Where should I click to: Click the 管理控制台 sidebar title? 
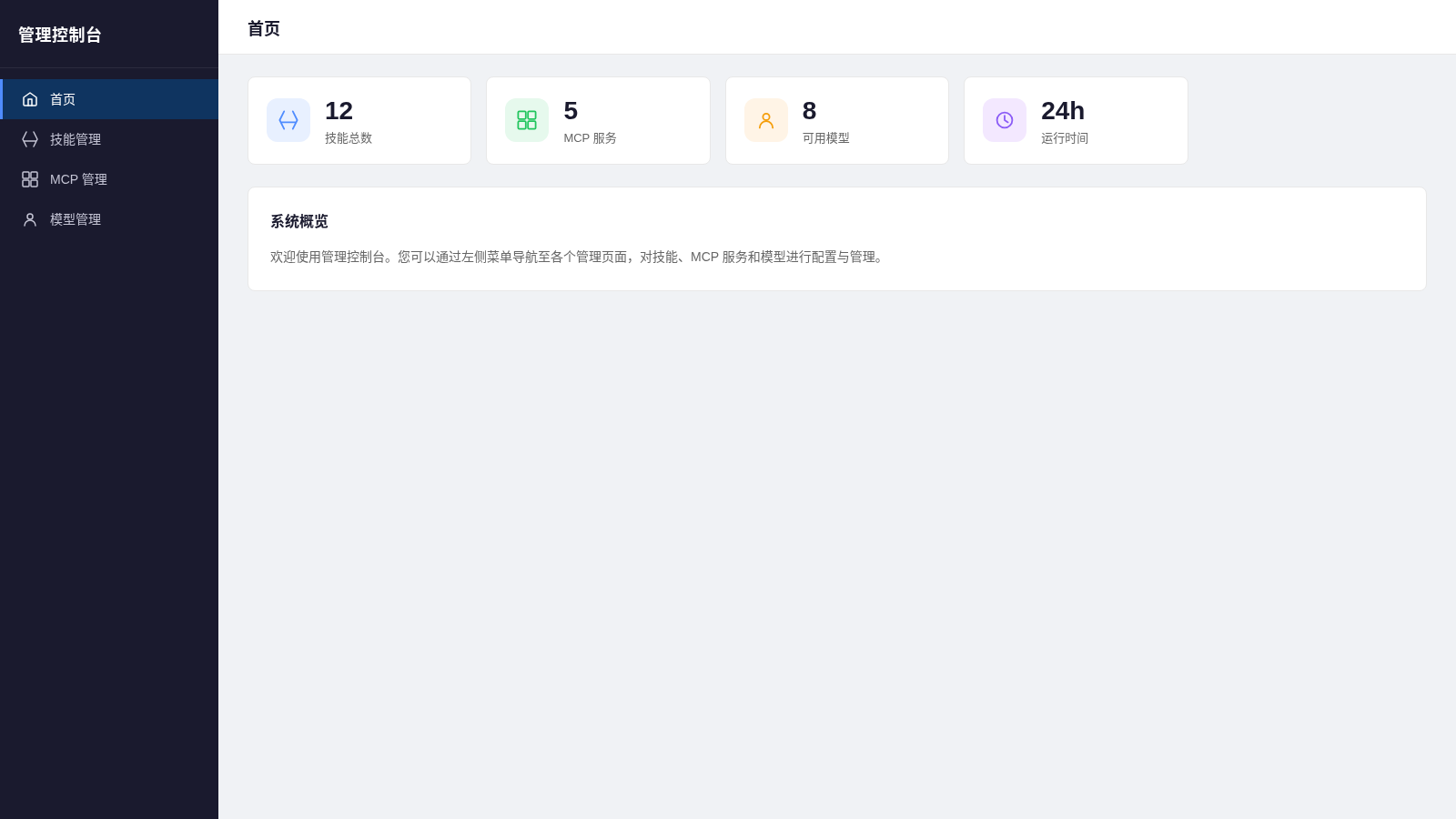click(x=60, y=35)
